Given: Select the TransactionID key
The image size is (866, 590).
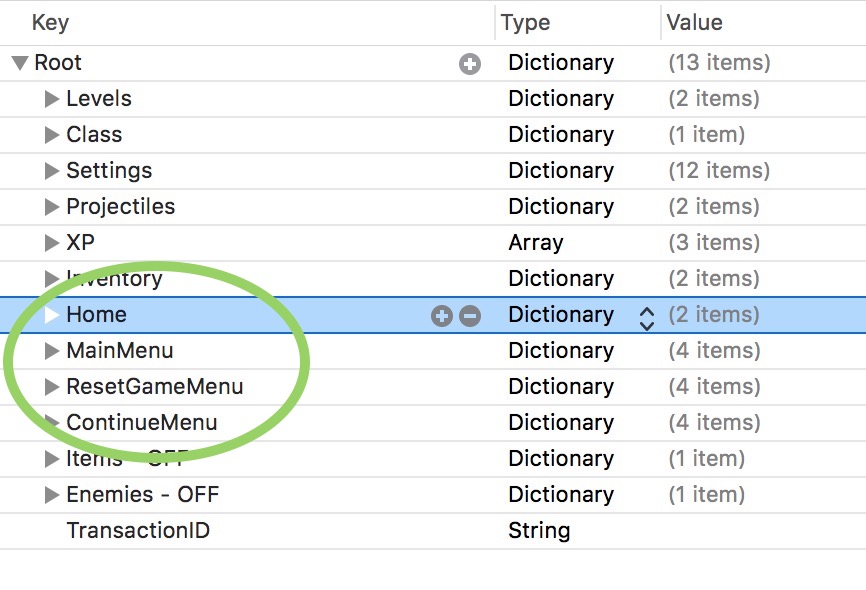Looking at the screenshot, I should 138,530.
